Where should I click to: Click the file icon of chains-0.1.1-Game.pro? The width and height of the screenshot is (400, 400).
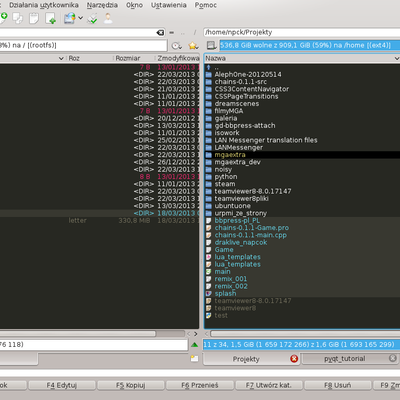click(209, 228)
